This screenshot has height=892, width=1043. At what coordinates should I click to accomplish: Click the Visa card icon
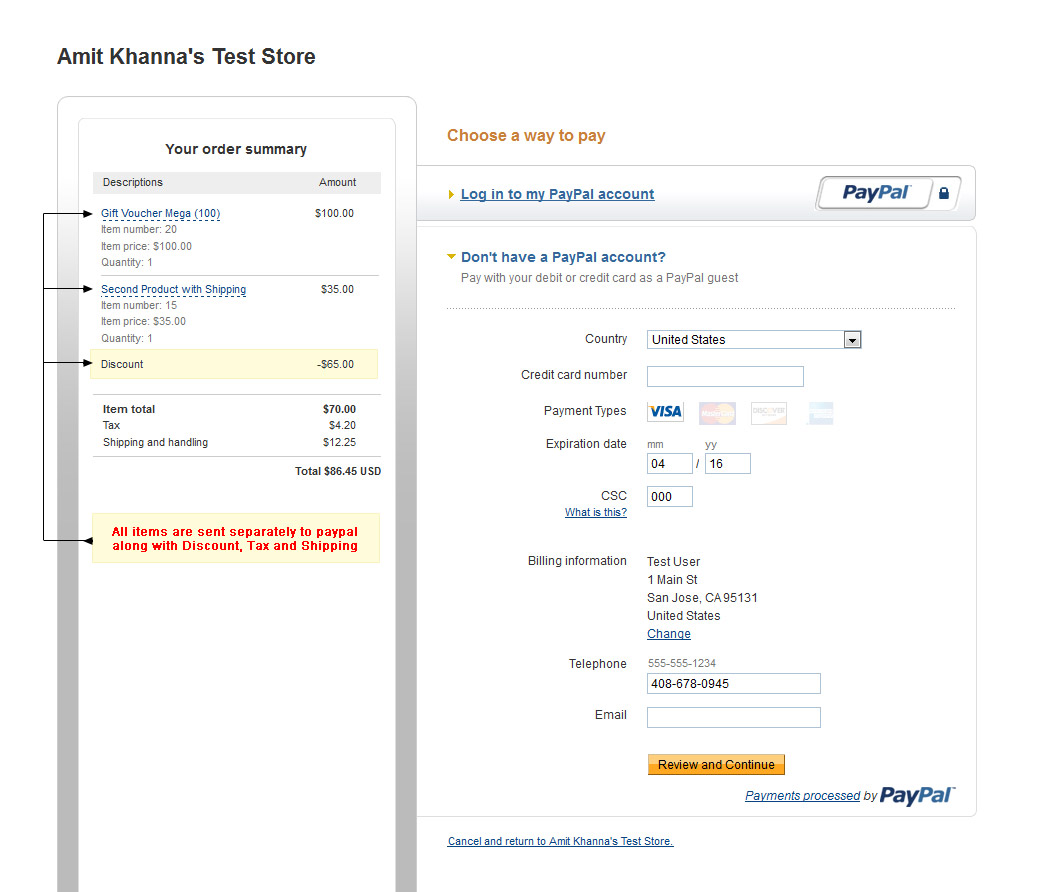click(x=665, y=412)
